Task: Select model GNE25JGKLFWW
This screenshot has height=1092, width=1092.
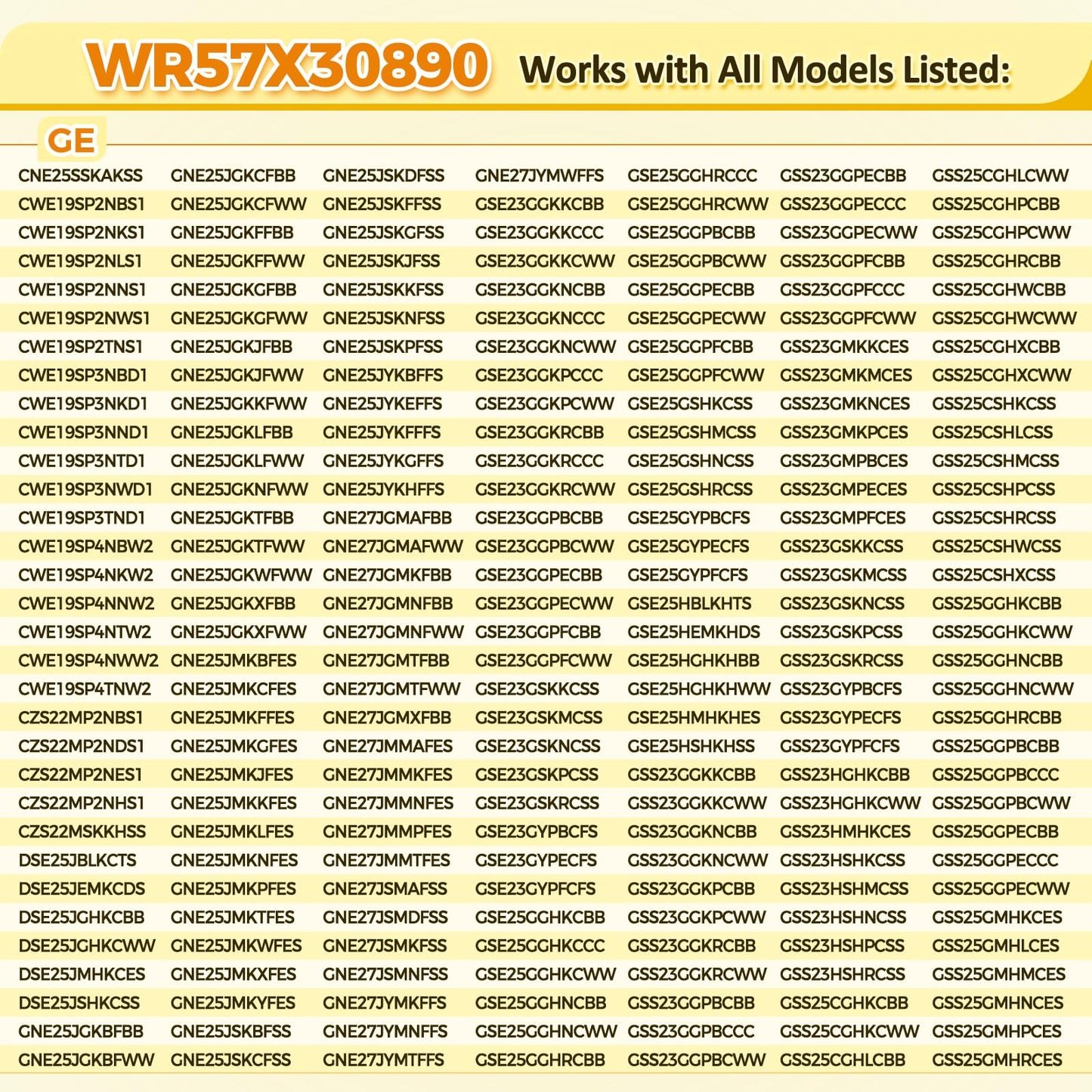Action: pyautogui.click(x=237, y=461)
